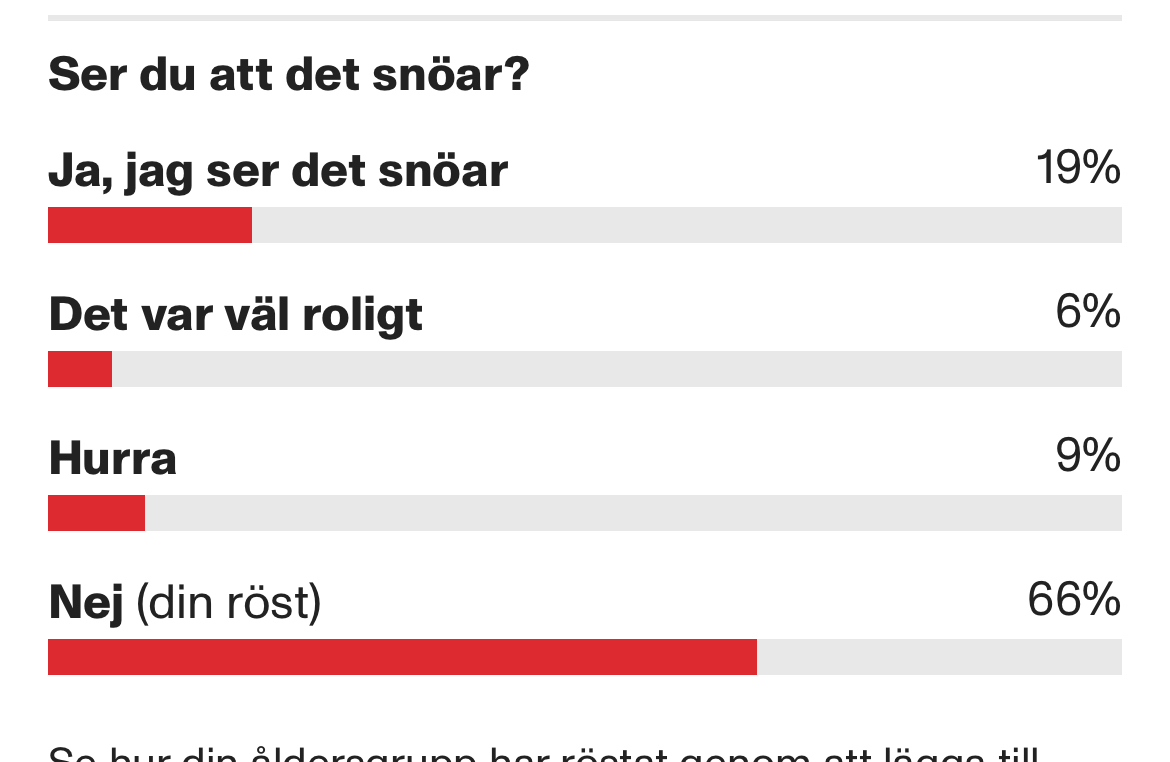1170x762 pixels.
Task: Select the "Det var väl roligt" option
Action: point(236,315)
